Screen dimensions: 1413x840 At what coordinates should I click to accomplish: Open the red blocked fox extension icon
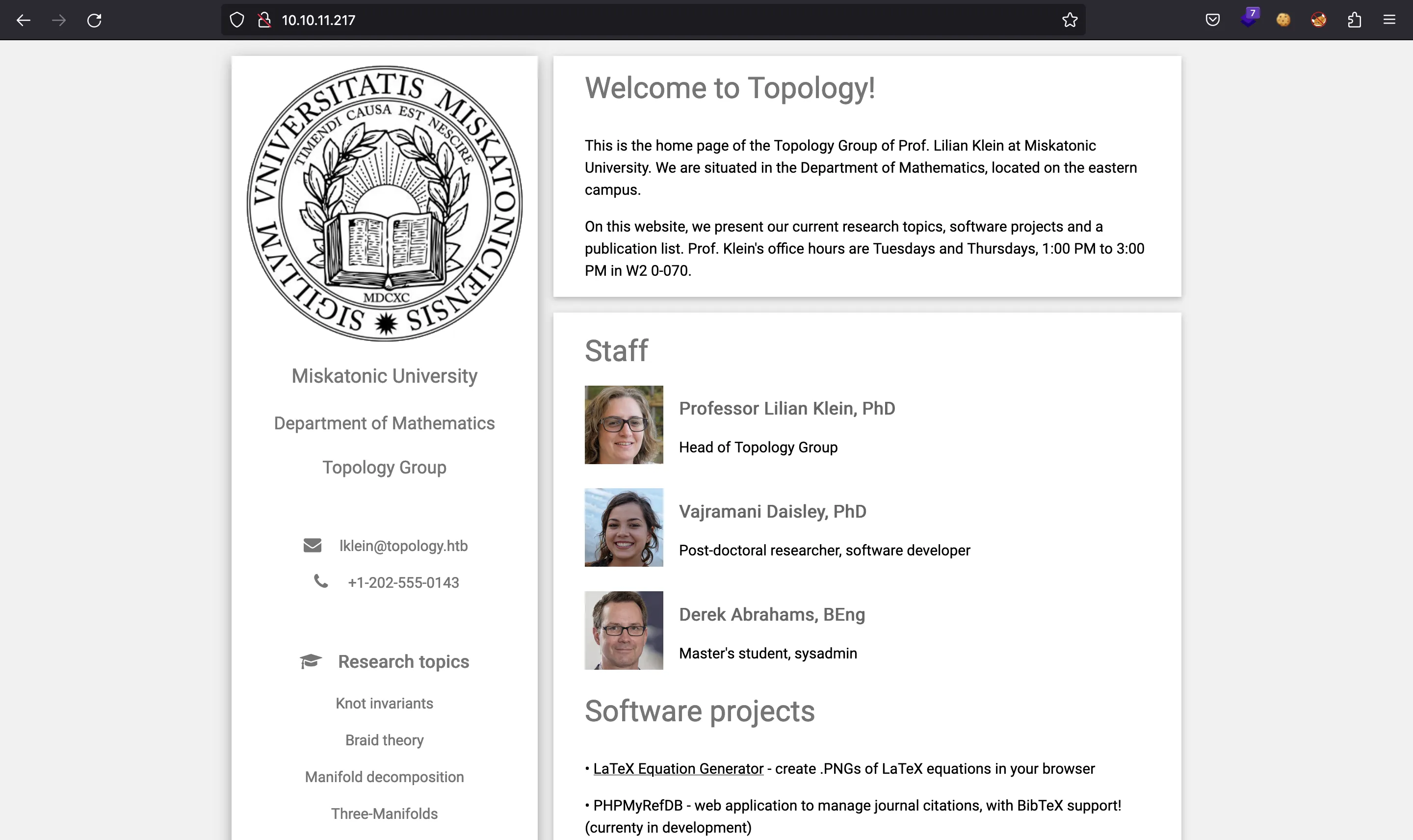click(1318, 21)
